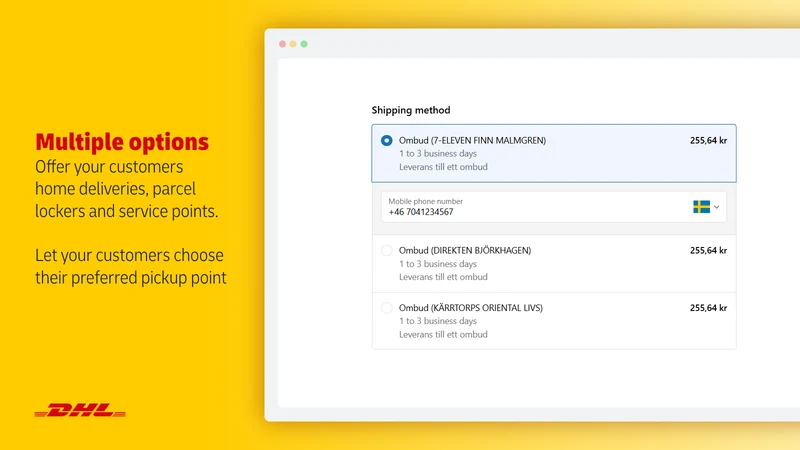Image resolution: width=800 pixels, height=450 pixels.
Task: Click the 'Ombud (7-ELEVEN FINN MALMGREN)' label
Action: pyautogui.click(x=472, y=140)
